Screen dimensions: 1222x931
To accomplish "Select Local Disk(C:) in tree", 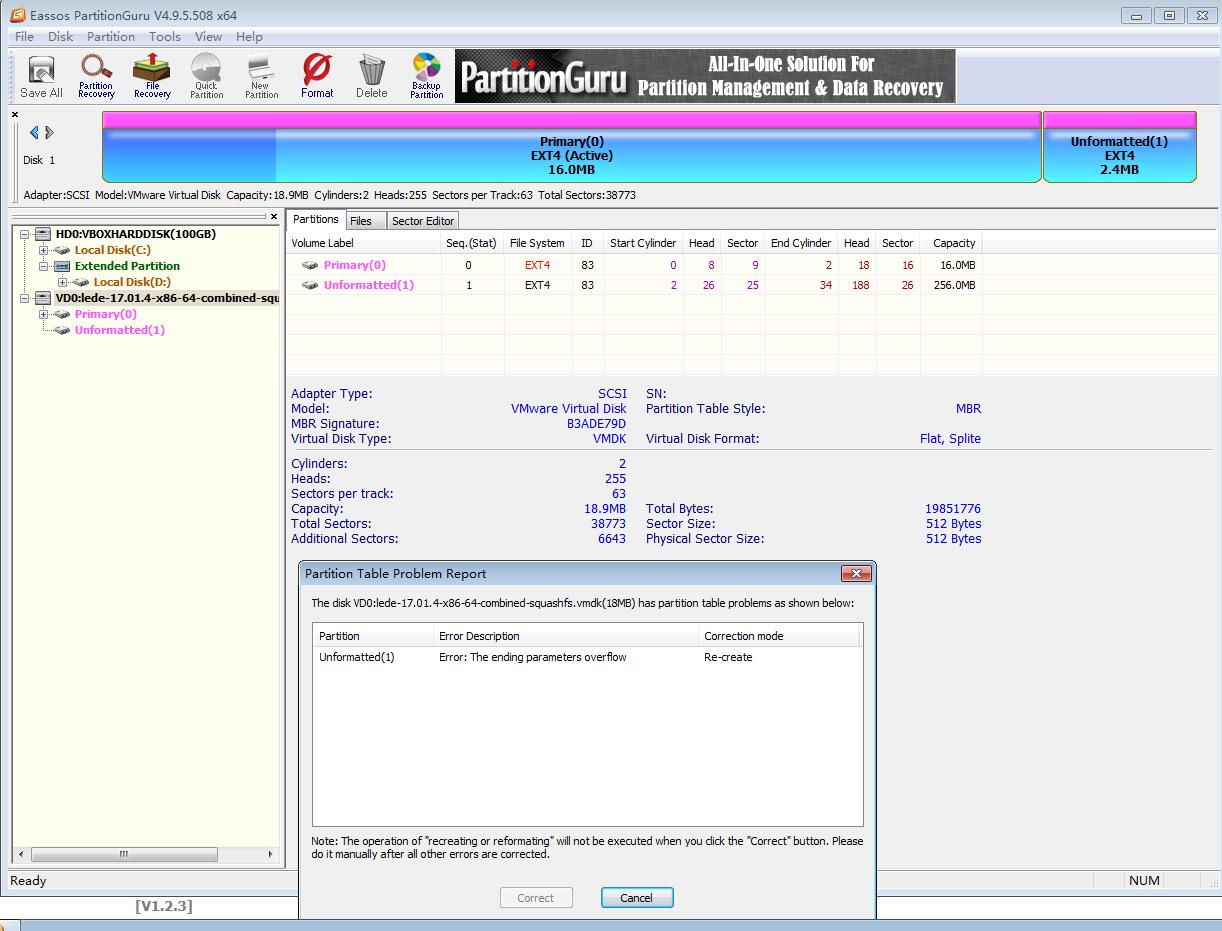I will [113, 250].
